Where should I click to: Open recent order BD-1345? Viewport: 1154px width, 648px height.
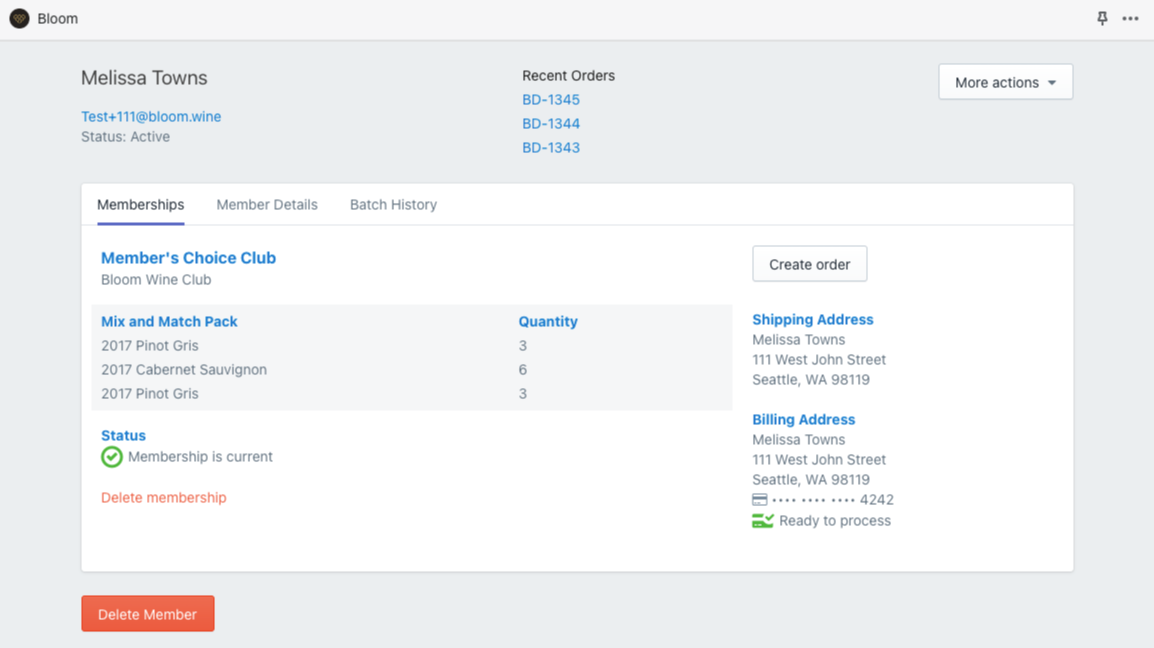tap(551, 100)
